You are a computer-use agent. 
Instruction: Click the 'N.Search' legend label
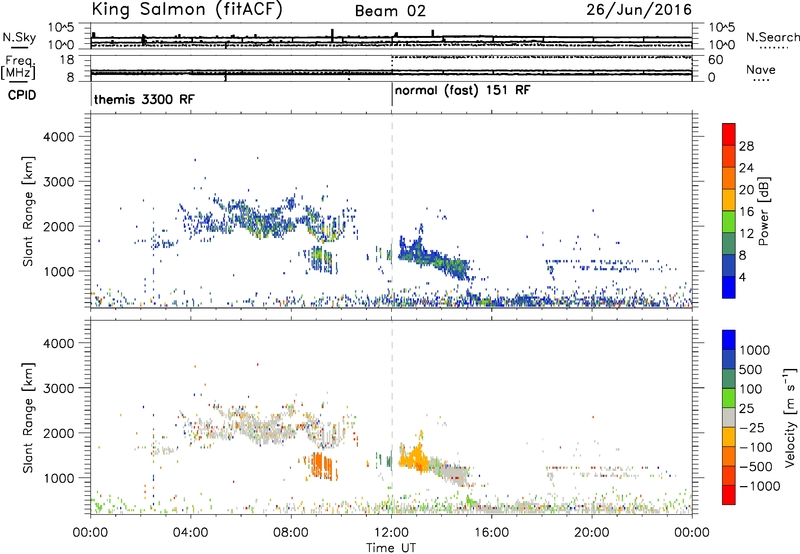pyautogui.click(x=772, y=37)
